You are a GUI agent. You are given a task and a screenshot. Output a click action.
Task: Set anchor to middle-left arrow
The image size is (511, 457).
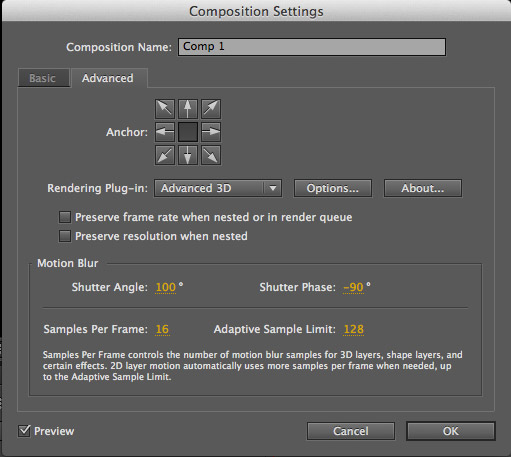click(165, 132)
